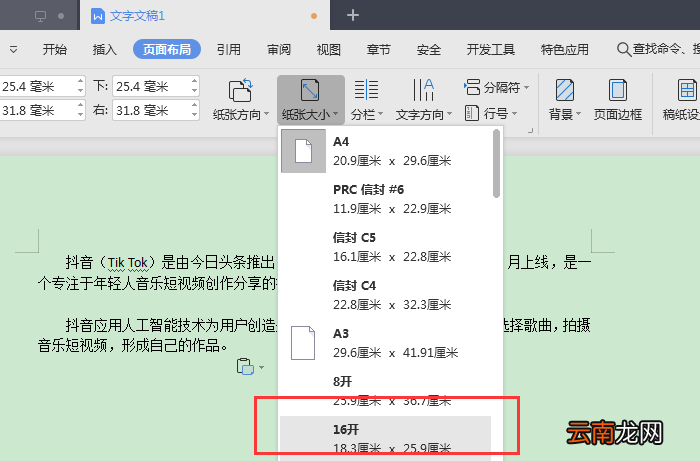
Task: Choose 16开 paper size
Action: tap(386, 439)
